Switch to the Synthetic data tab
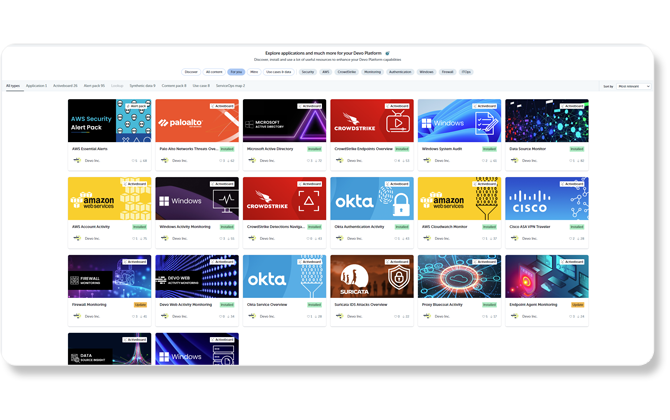 (143, 86)
